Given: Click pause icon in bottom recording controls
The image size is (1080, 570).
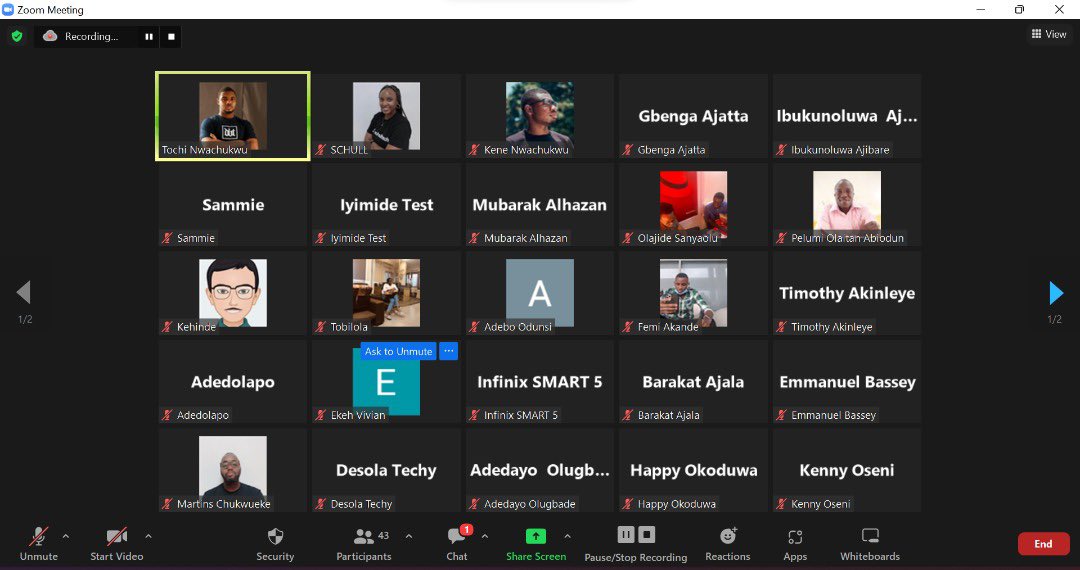Looking at the screenshot, I should [625, 534].
